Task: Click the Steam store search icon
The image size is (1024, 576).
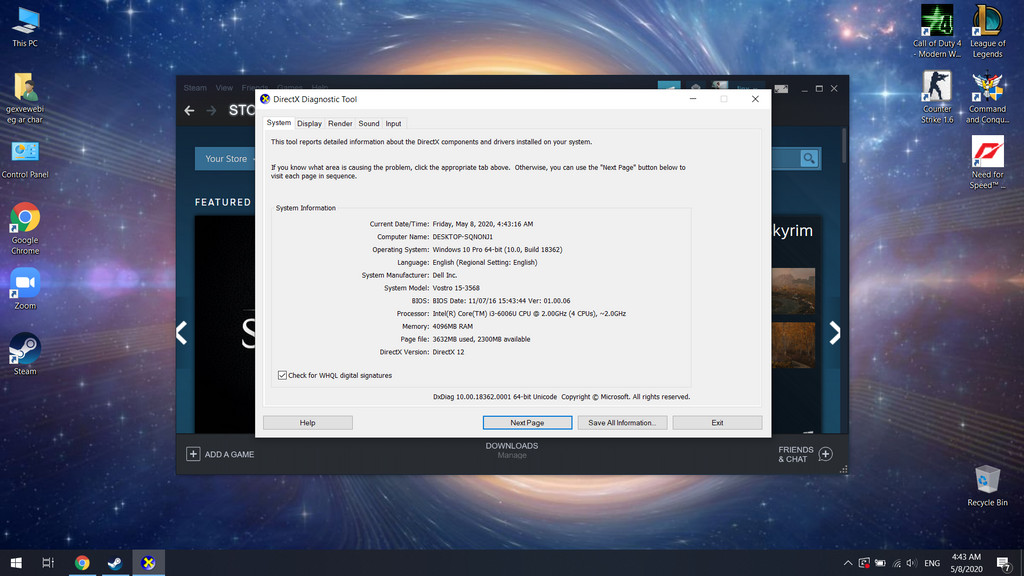Action: [808, 158]
